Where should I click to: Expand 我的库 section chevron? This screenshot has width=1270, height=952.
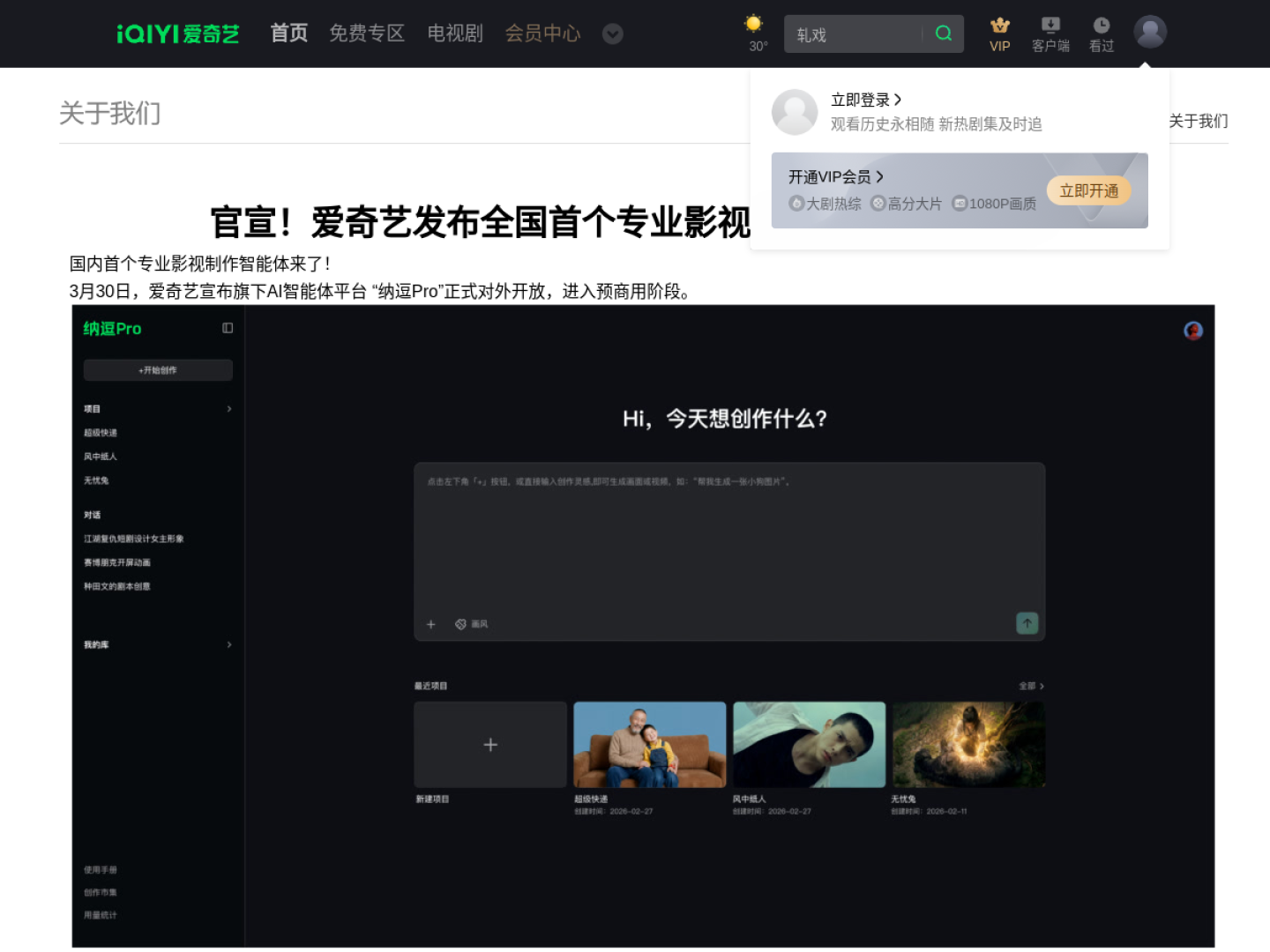229,645
